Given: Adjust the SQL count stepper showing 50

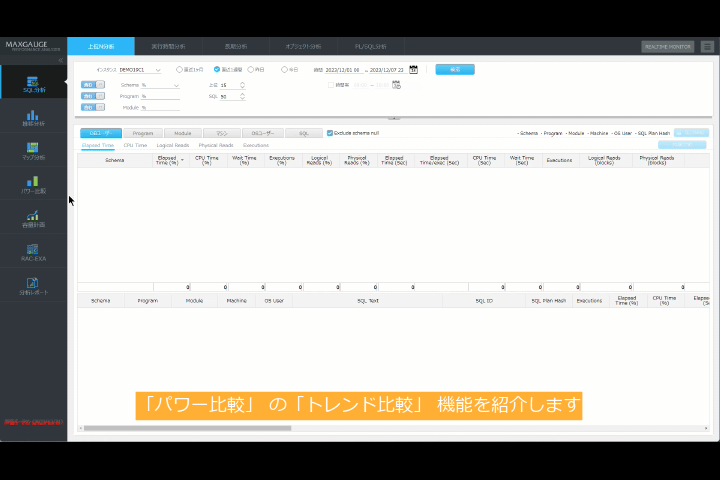Looking at the screenshot, I should (242, 96).
